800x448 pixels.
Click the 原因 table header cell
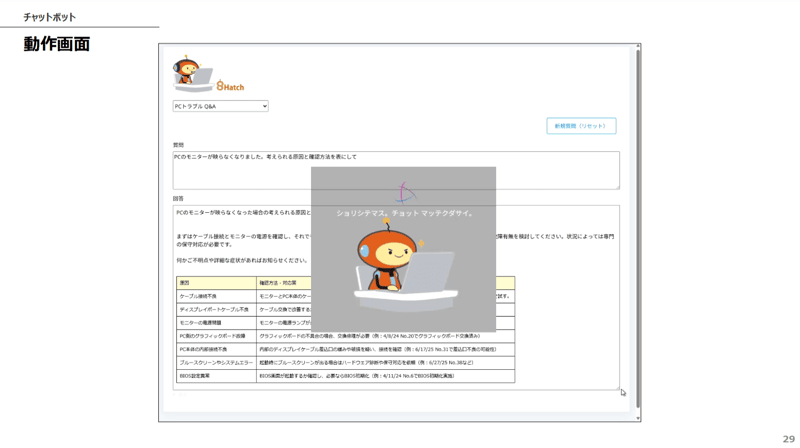[x=216, y=283]
